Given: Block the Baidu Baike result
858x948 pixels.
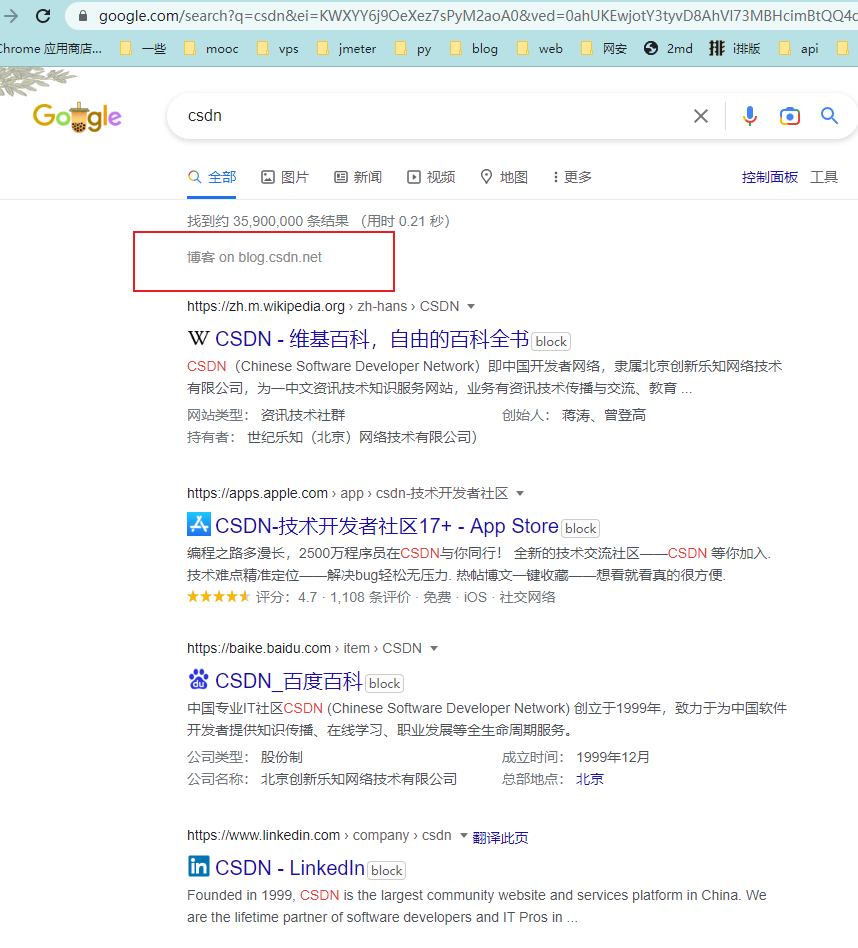Looking at the screenshot, I should pos(385,684).
